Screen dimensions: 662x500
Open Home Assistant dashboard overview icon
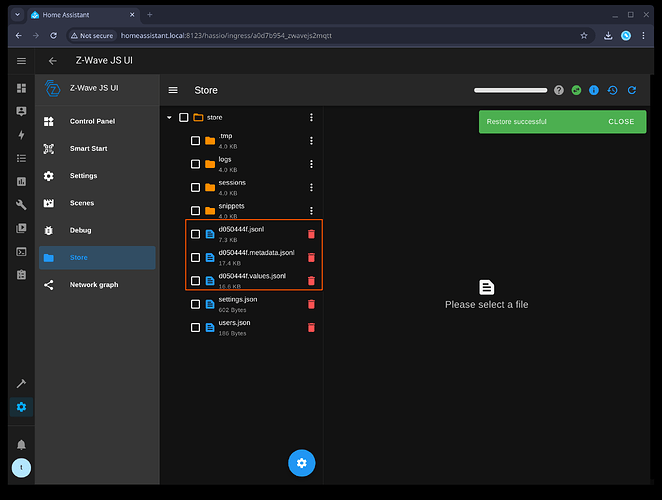(21, 88)
